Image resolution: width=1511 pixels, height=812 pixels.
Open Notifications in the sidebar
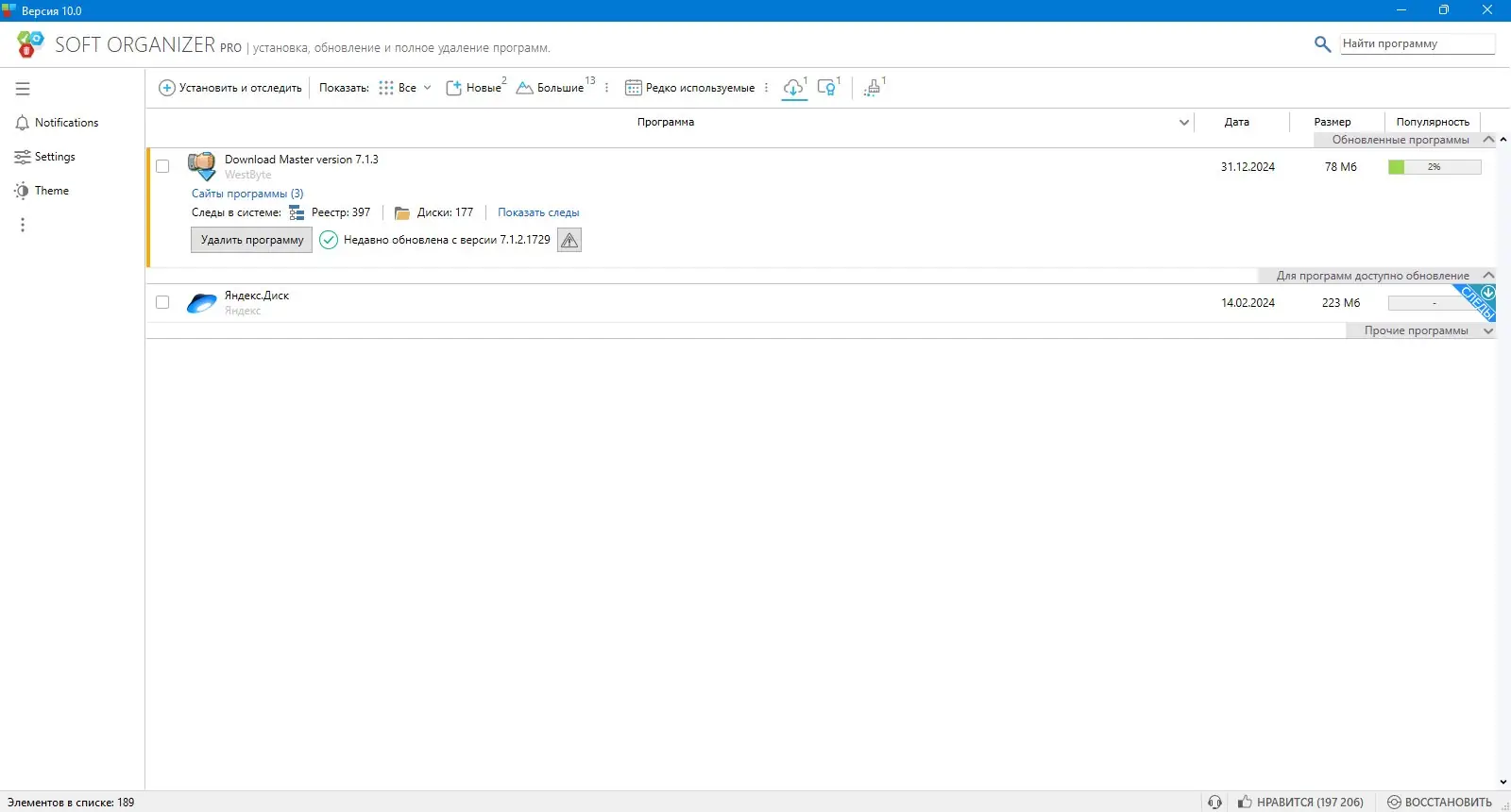coord(57,123)
